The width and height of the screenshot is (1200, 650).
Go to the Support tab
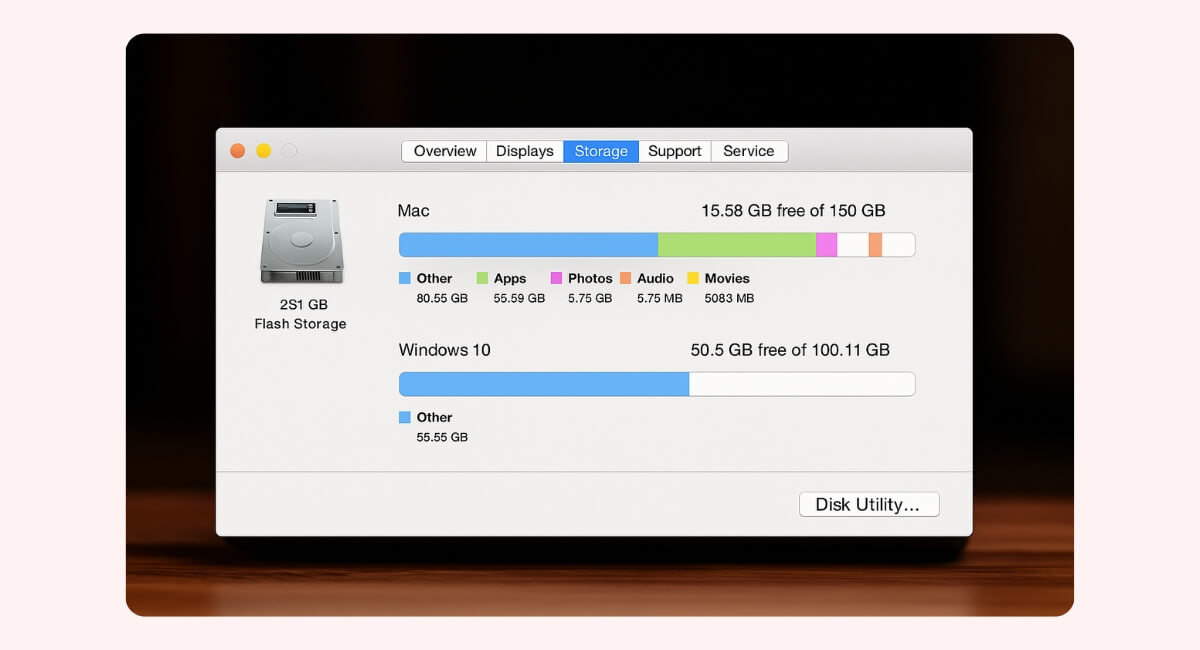point(675,151)
